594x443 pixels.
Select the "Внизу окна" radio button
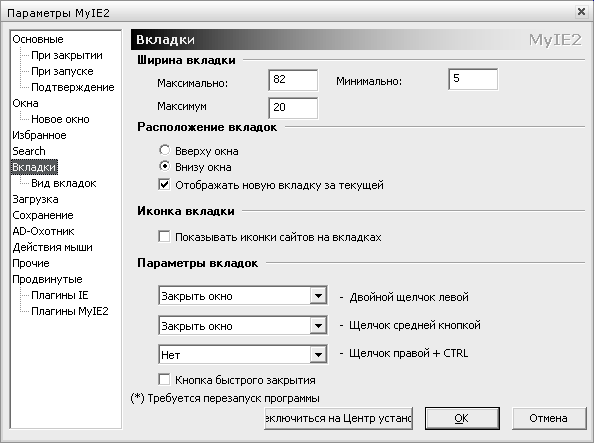pos(164,166)
